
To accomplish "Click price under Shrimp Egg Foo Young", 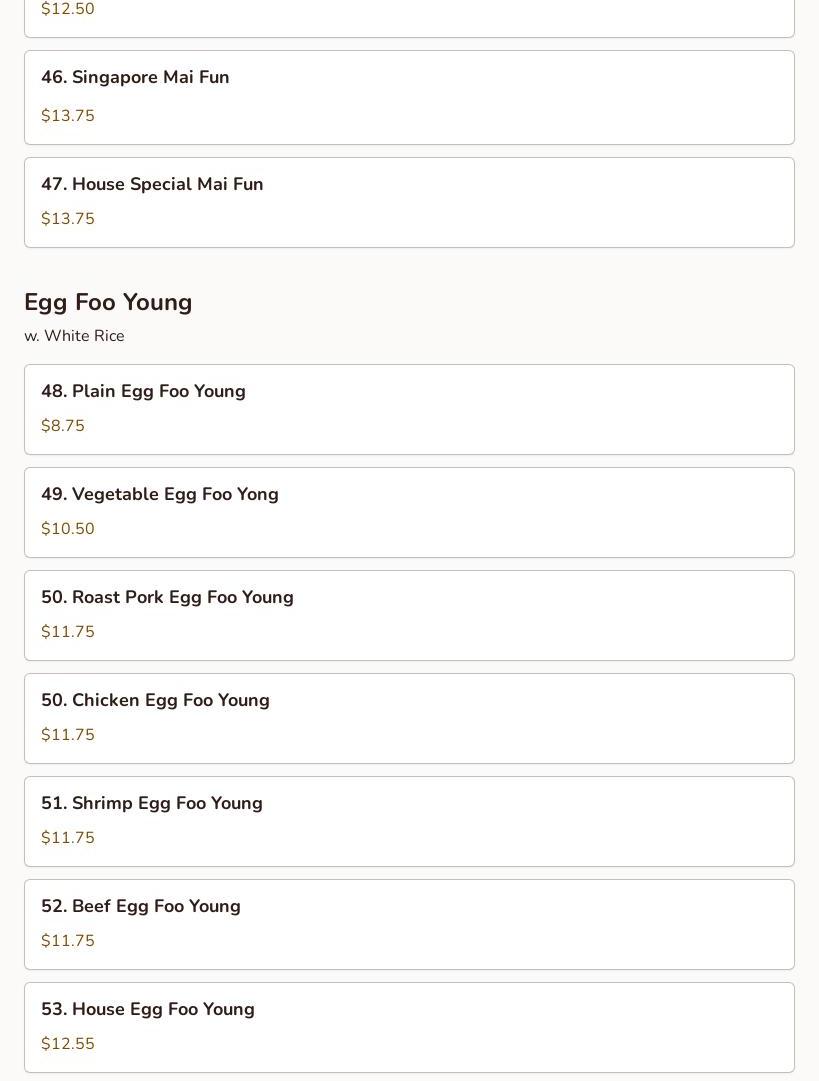I will tap(68, 838).
